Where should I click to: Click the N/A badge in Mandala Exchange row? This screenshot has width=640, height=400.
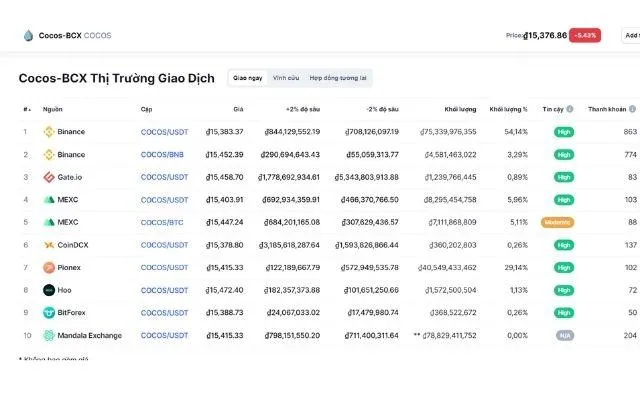tap(564, 336)
